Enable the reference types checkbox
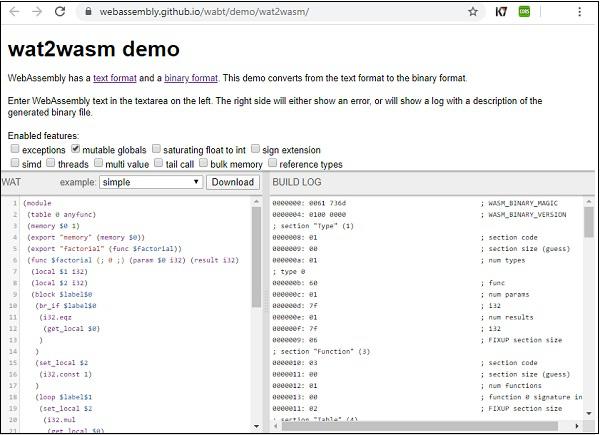The image size is (600, 435). coord(272,163)
